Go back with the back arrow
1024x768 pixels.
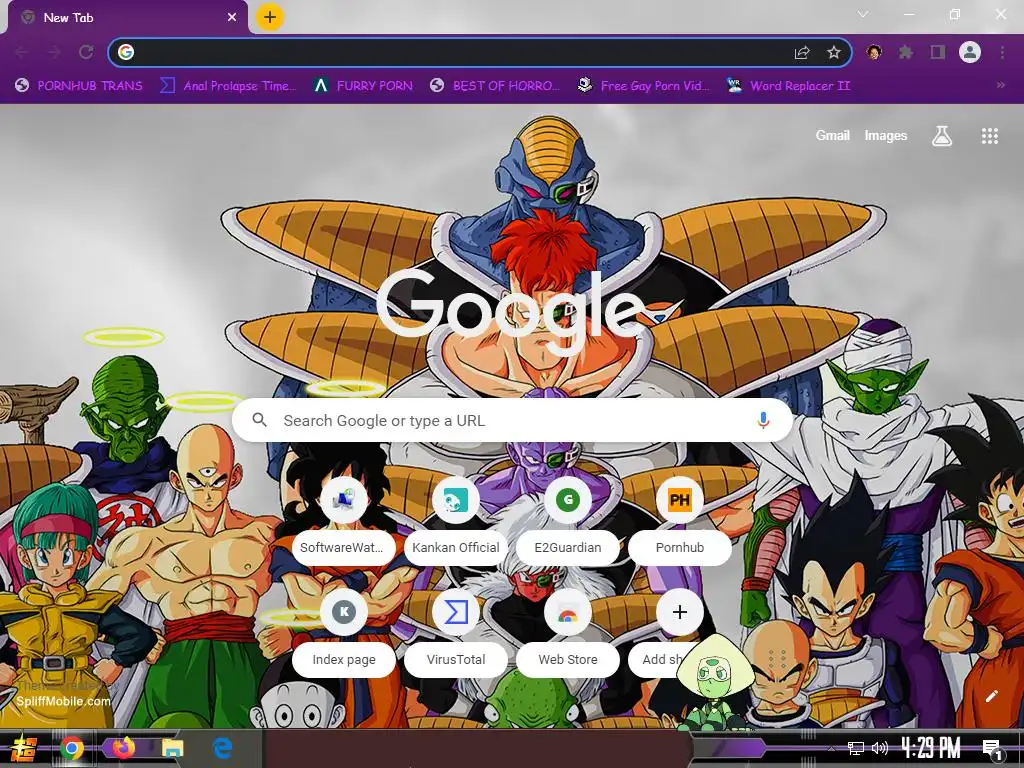click(x=22, y=52)
